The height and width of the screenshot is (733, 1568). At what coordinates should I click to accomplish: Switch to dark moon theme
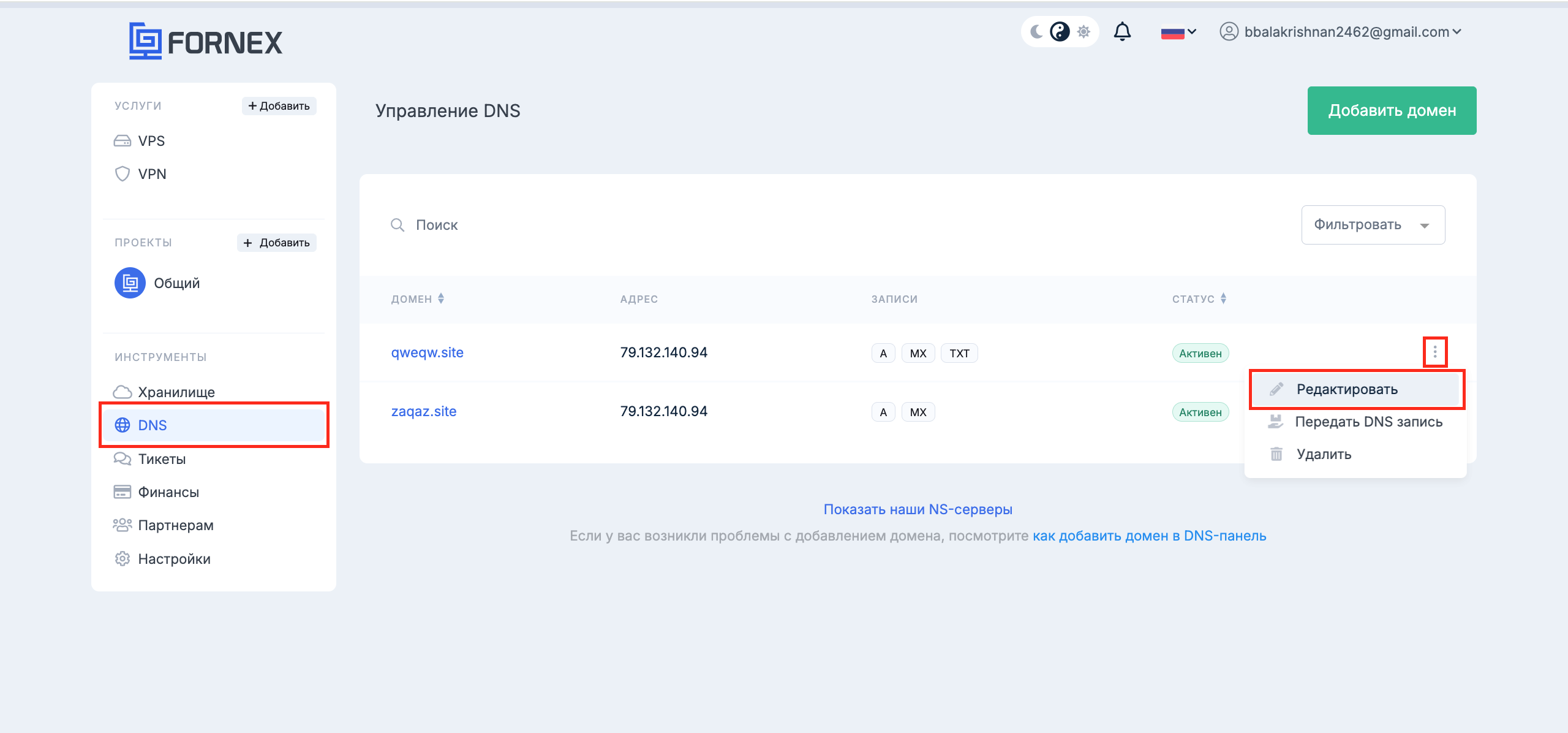[1036, 32]
